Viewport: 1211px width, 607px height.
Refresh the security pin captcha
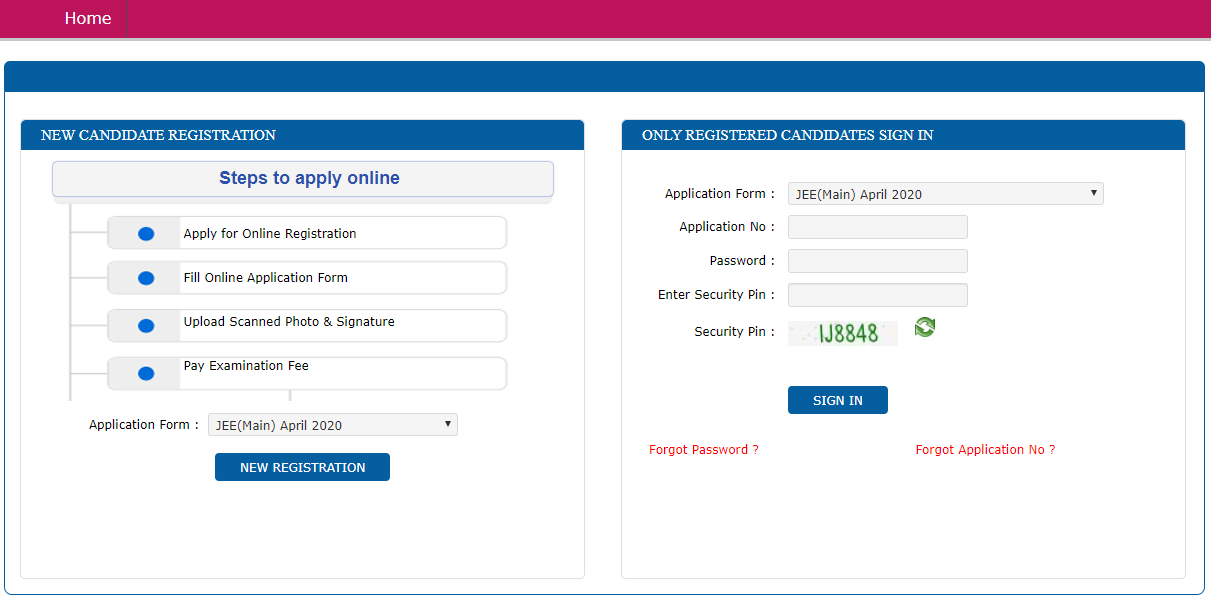[925, 327]
